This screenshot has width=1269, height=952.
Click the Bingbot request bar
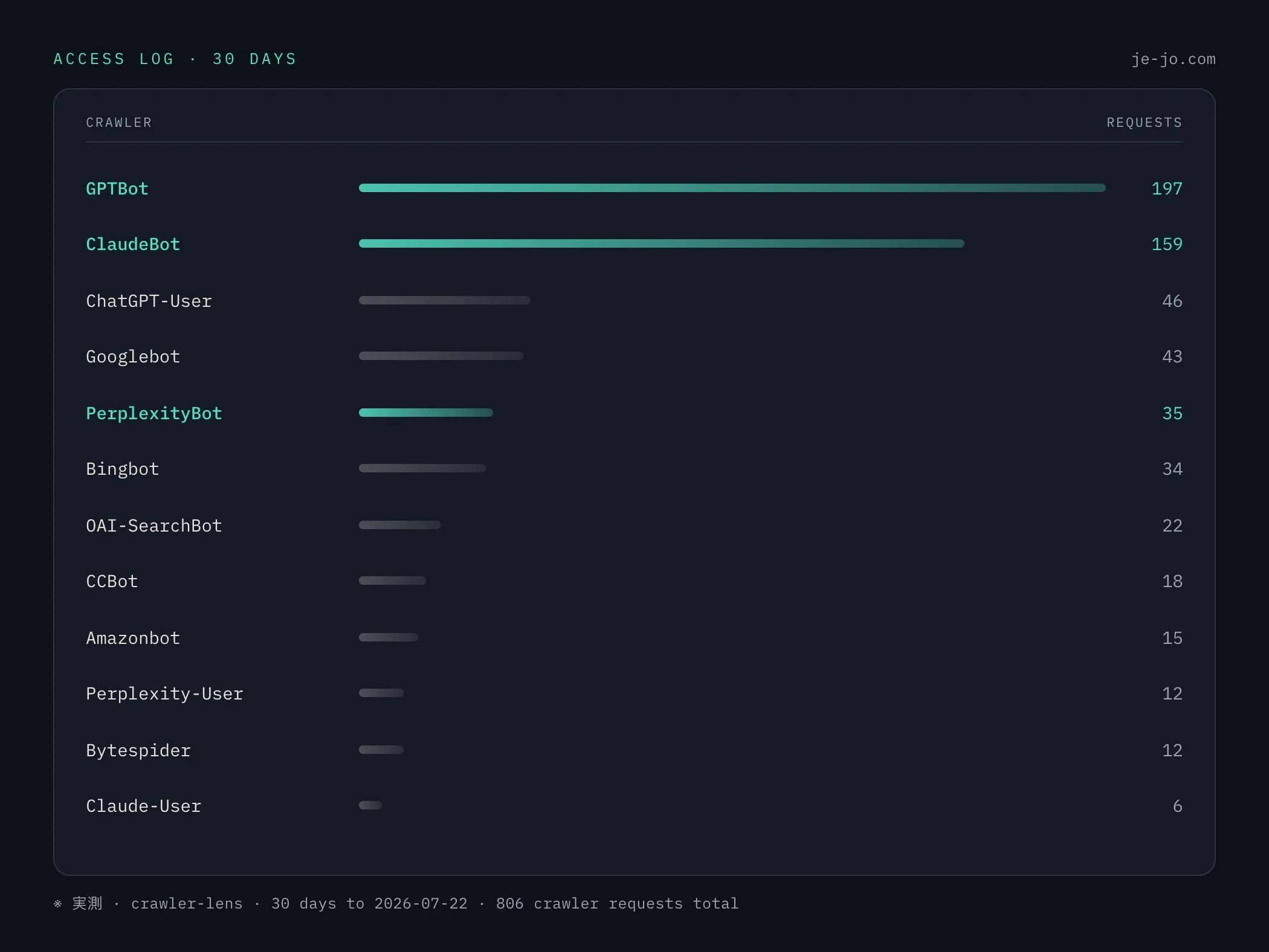click(x=422, y=468)
